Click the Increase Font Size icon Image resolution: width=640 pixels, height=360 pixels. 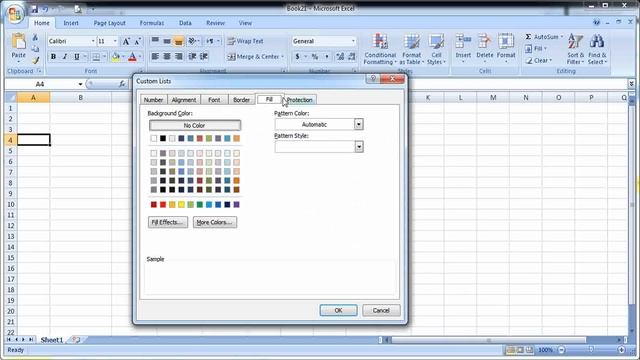pos(126,41)
